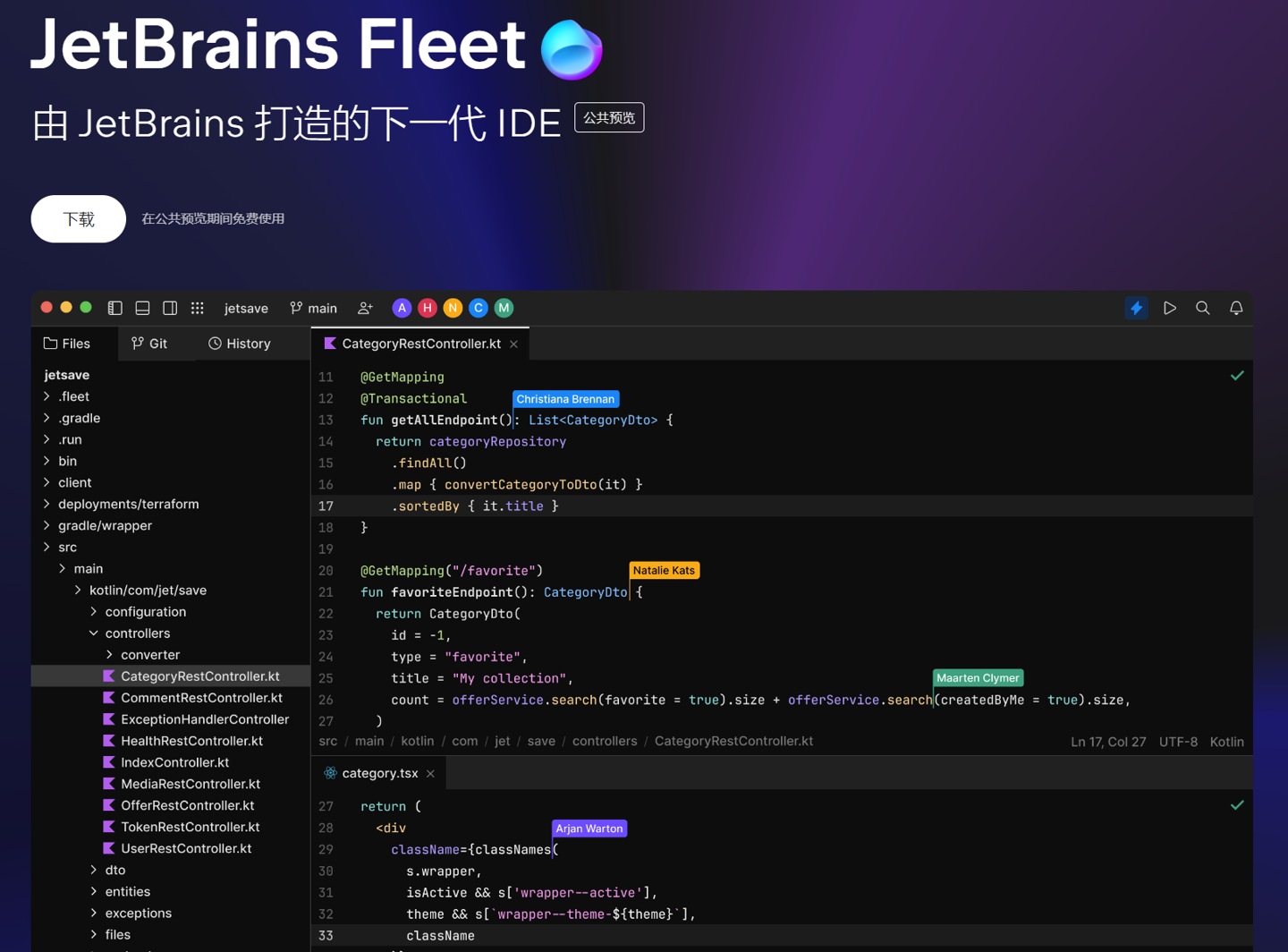The image size is (1288, 952).
Task: Open OfferRestController.kt file
Action: (x=179, y=805)
